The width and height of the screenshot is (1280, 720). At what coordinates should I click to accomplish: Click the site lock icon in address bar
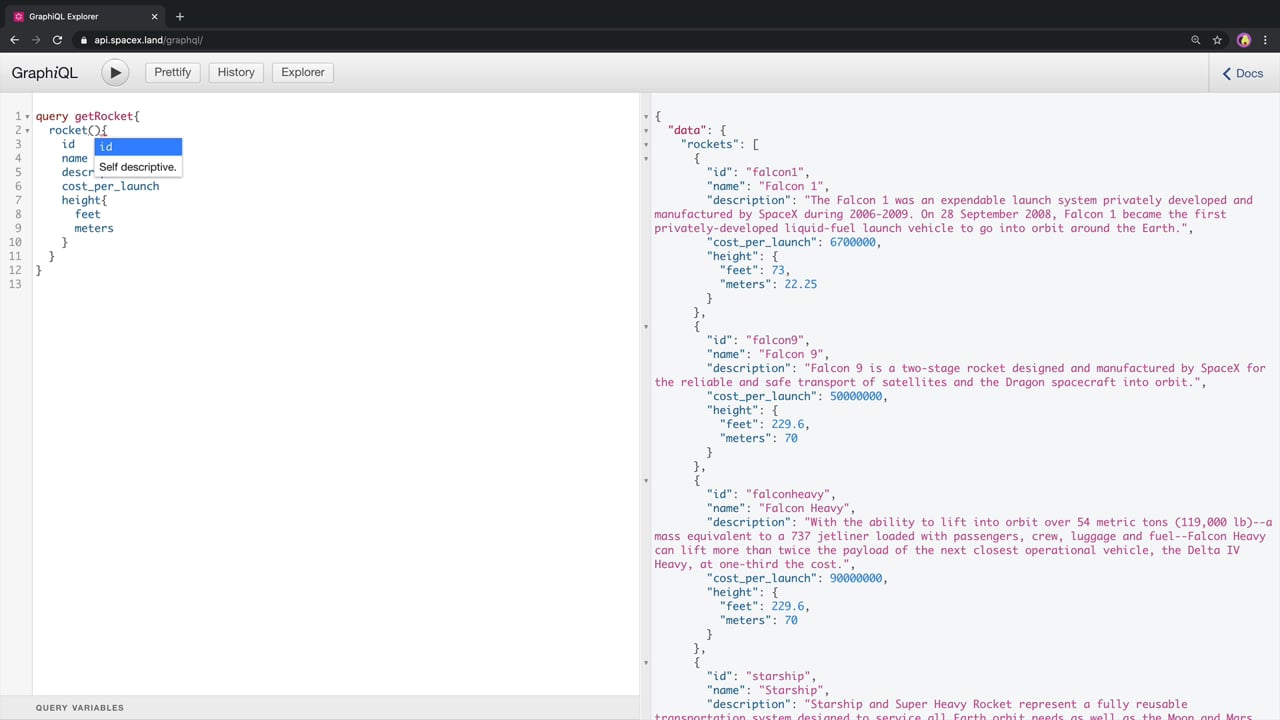point(84,40)
